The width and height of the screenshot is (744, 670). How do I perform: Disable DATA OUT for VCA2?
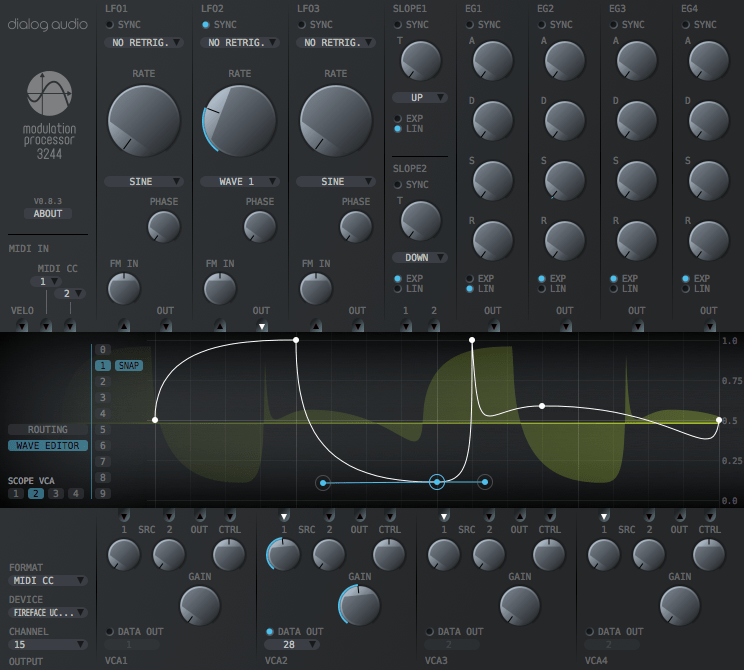pyautogui.click(x=270, y=632)
